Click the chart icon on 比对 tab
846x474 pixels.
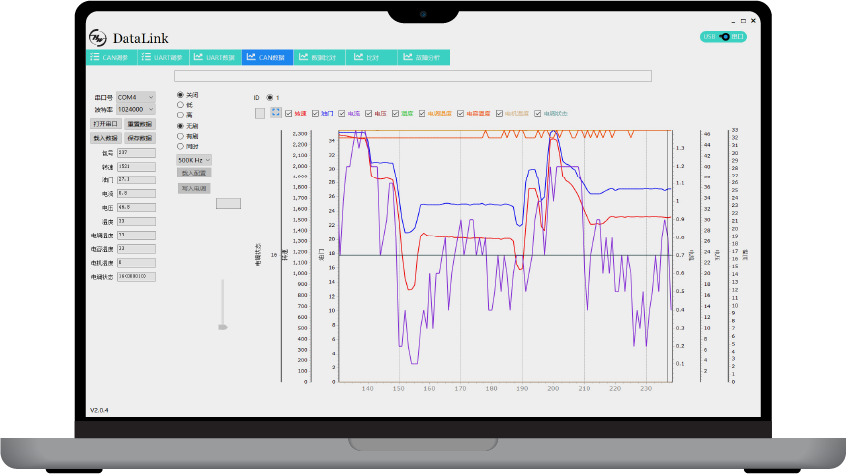(x=358, y=58)
